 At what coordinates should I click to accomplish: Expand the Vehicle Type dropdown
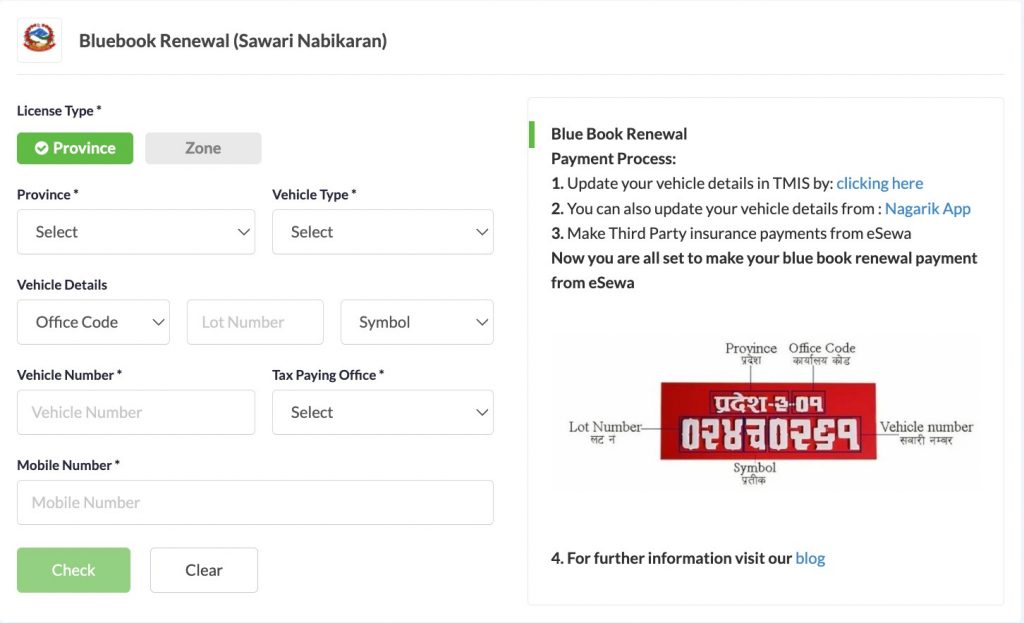[382, 232]
